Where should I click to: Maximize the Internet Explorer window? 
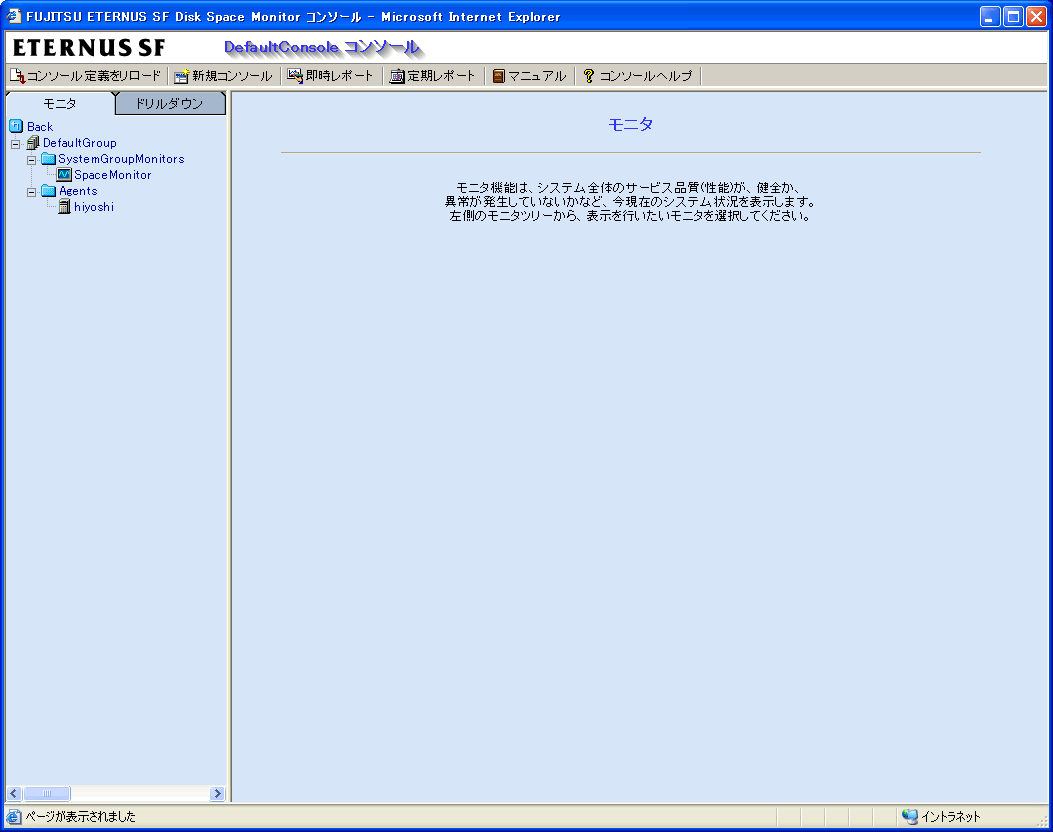click(1013, 16)
